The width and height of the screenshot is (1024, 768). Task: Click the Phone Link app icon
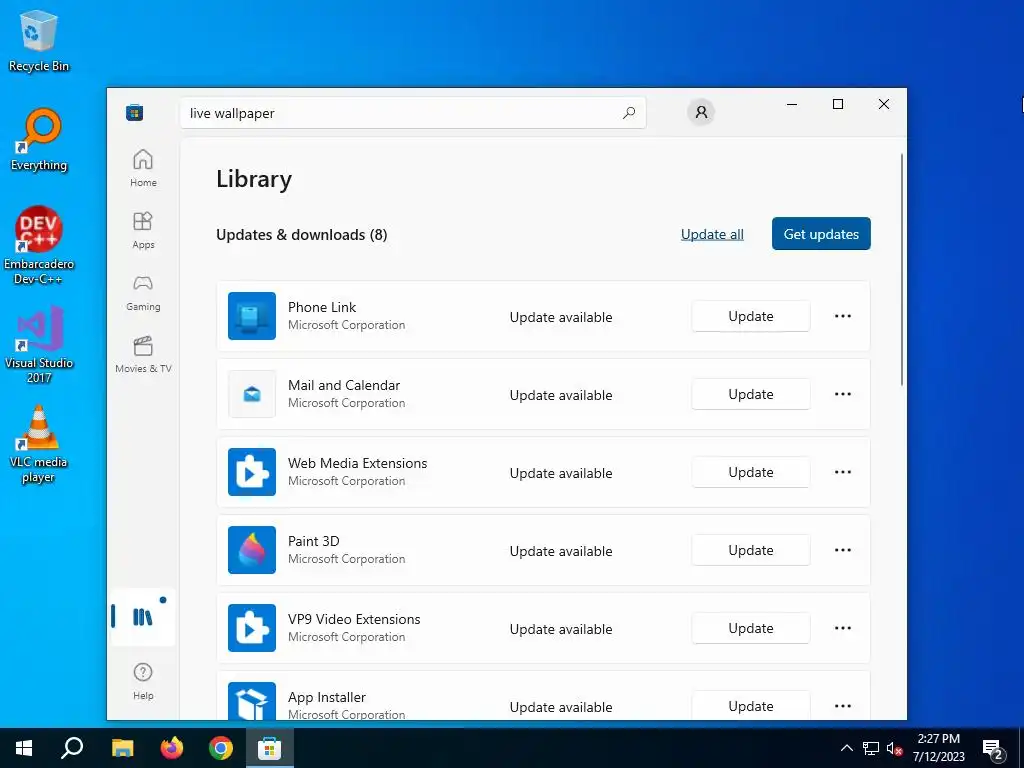pyautogui.click(x=251, y=316)
